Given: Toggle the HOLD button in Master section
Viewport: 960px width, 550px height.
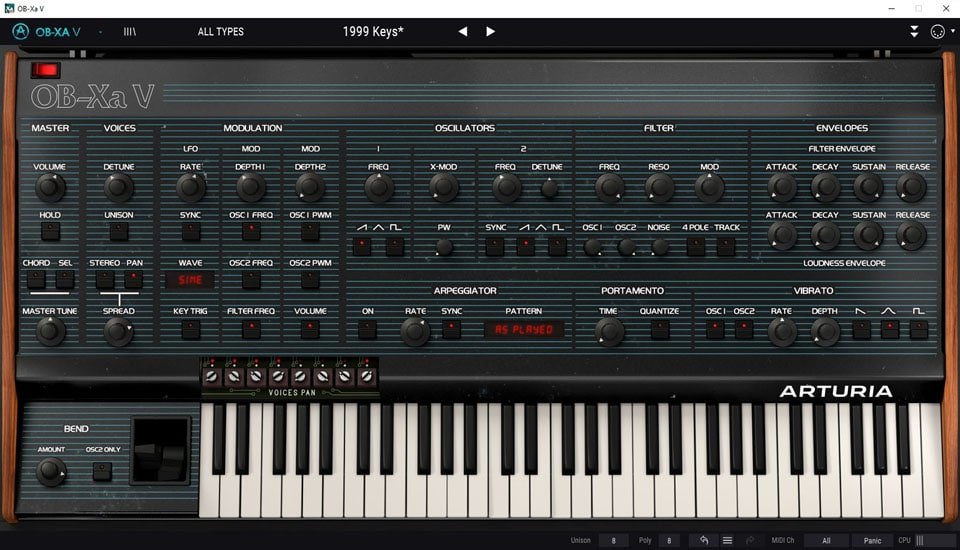Looking at the screenshot, I should coord(50,231).
